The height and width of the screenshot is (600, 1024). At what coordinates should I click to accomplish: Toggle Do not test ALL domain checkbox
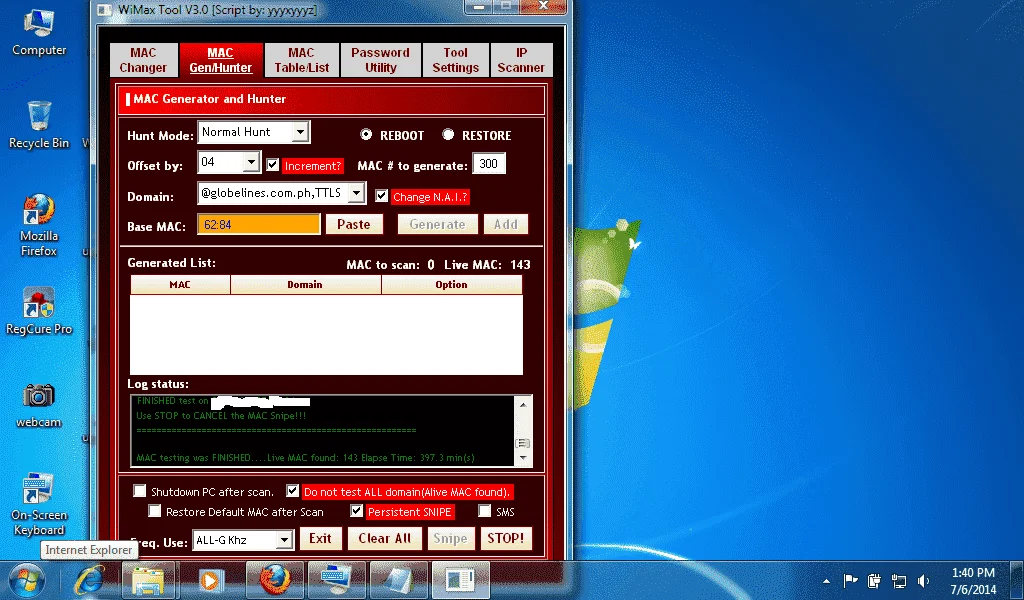(x=293, y=491)
